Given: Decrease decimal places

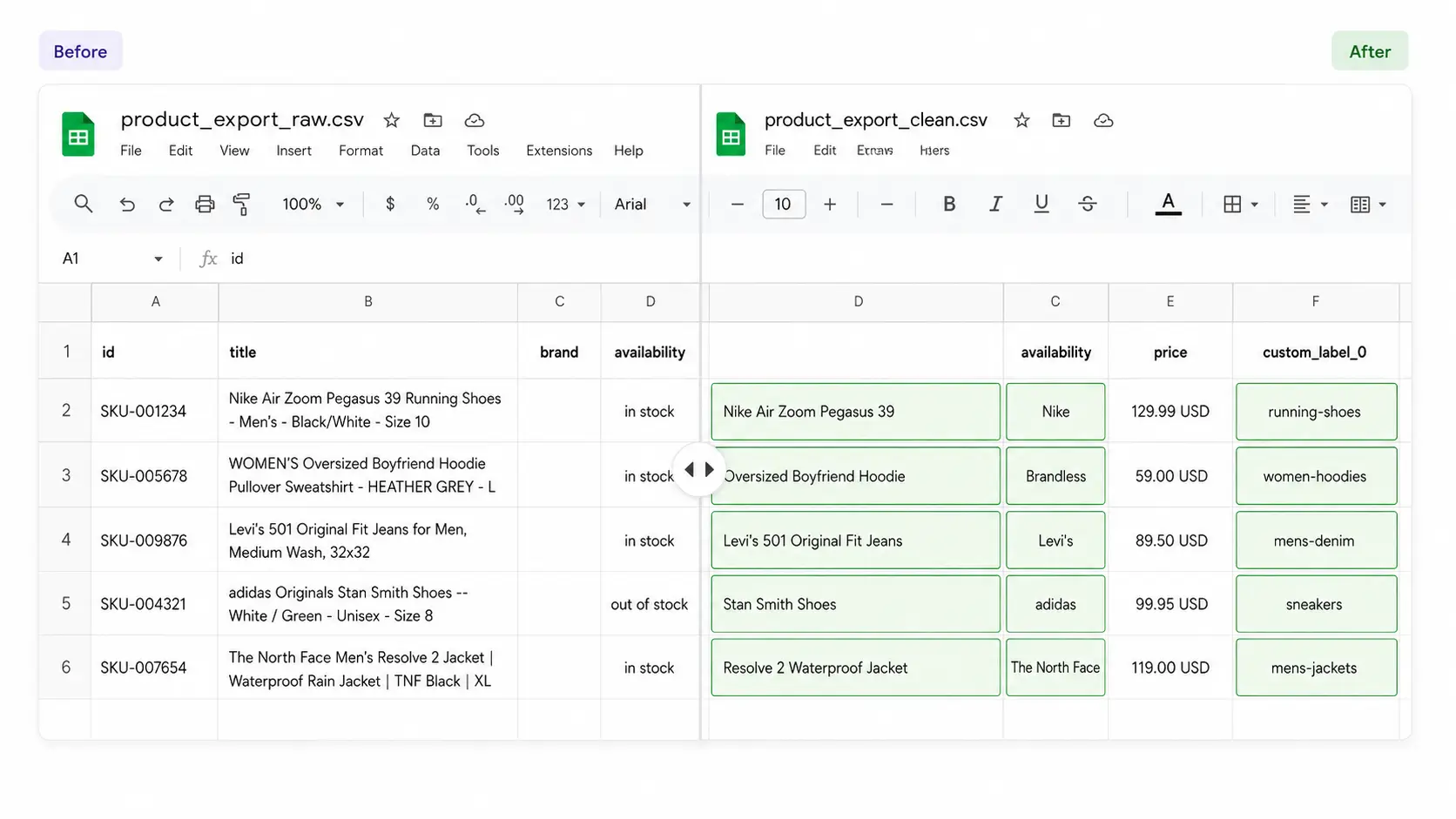Looking at the screenshot, I should pos(475,205).
